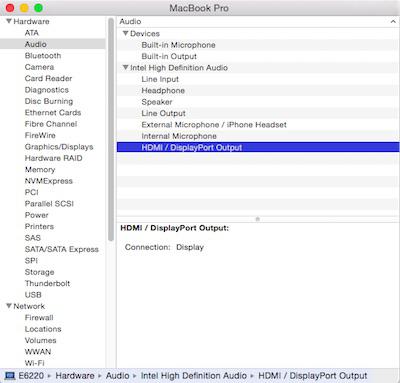This screenshot has height=383, width=400.
Task: Select Locations under Network
Action: (x=43, y=329)
